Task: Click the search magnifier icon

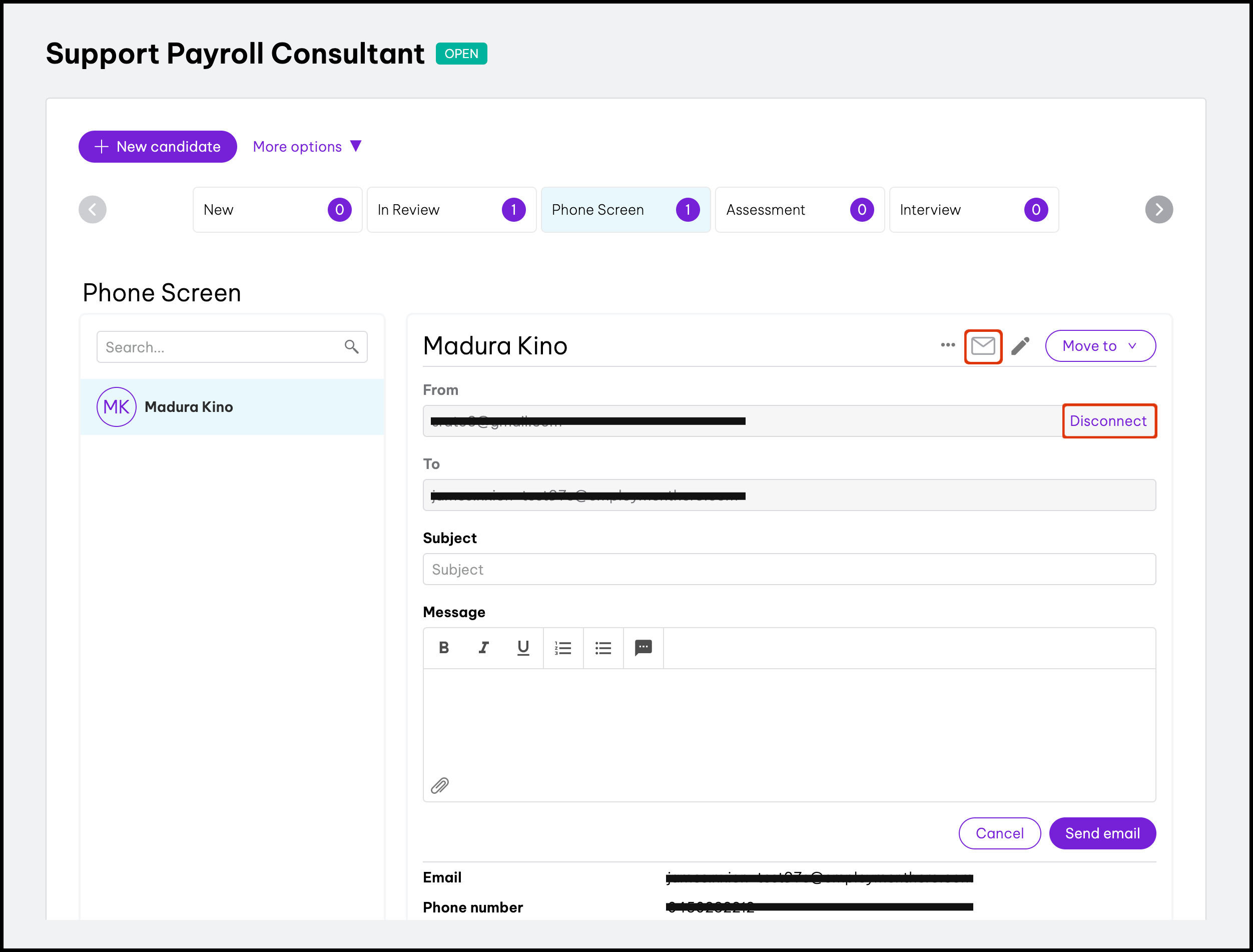Action: 351,347
